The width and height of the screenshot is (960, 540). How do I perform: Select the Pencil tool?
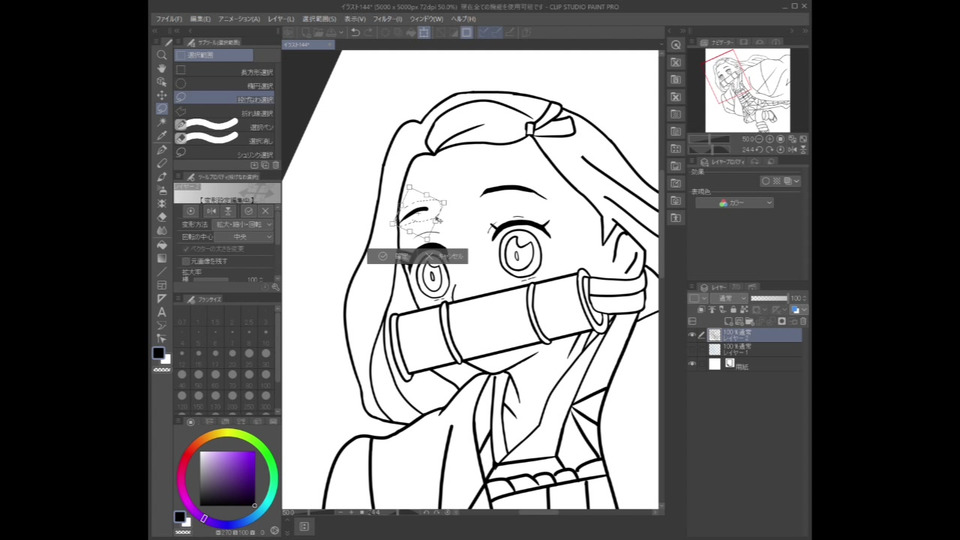click(162, 163)
